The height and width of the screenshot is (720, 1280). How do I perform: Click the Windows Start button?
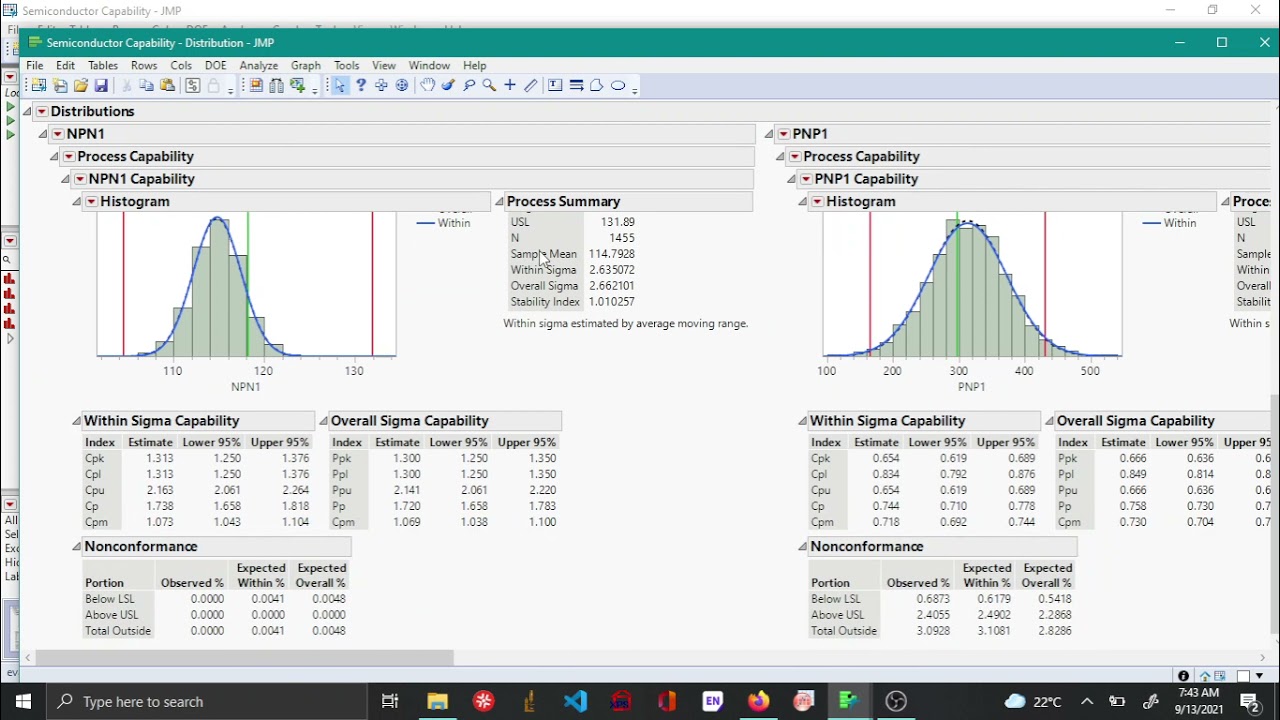click(23, 701)
